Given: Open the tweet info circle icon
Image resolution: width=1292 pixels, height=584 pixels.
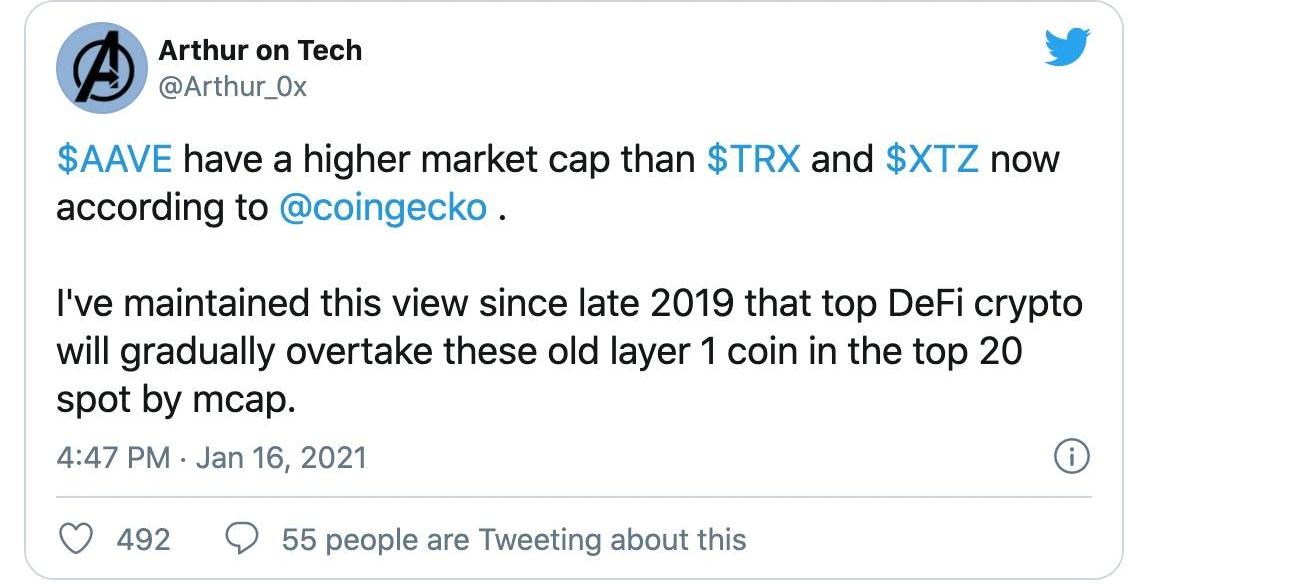Looking at the screenshot, I should point(1072,457).
